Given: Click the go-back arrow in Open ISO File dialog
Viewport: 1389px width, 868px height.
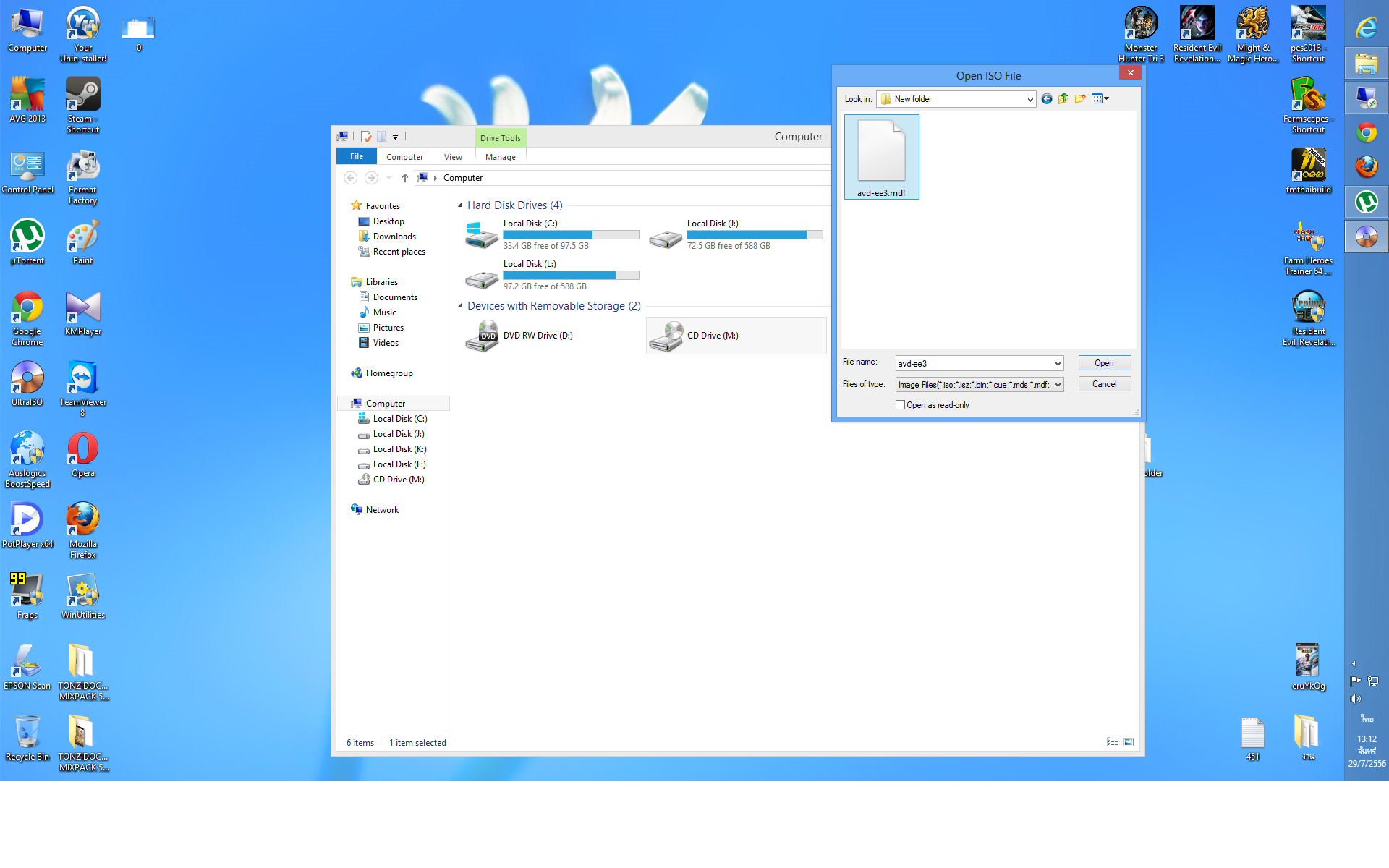Looking at the screenshot, I should click(x=1046, y=99).
